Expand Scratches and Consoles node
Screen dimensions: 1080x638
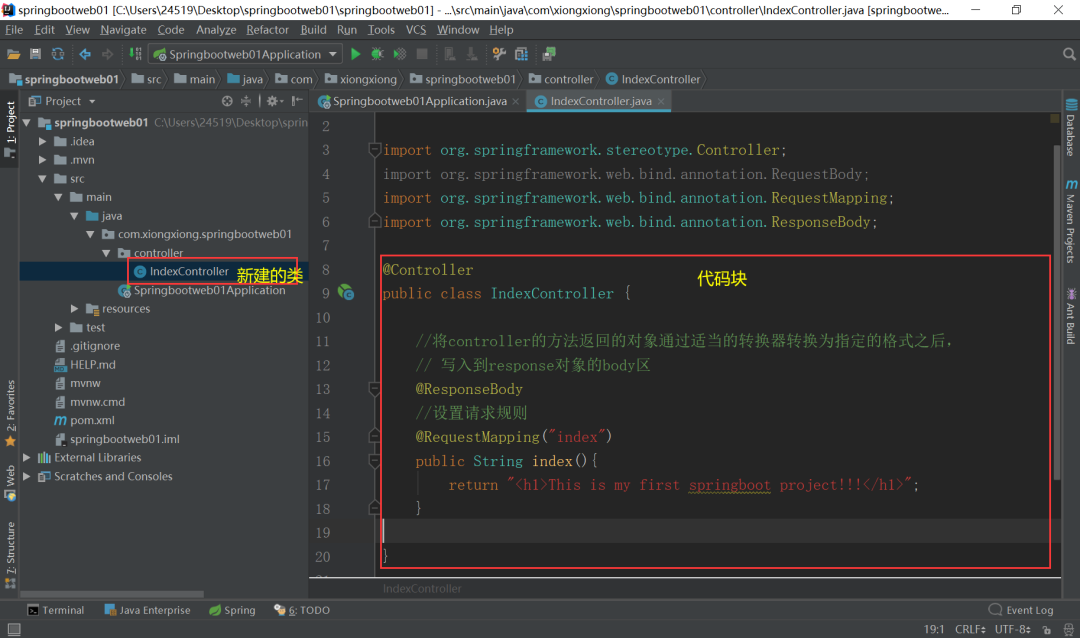(x=27, y=476)
